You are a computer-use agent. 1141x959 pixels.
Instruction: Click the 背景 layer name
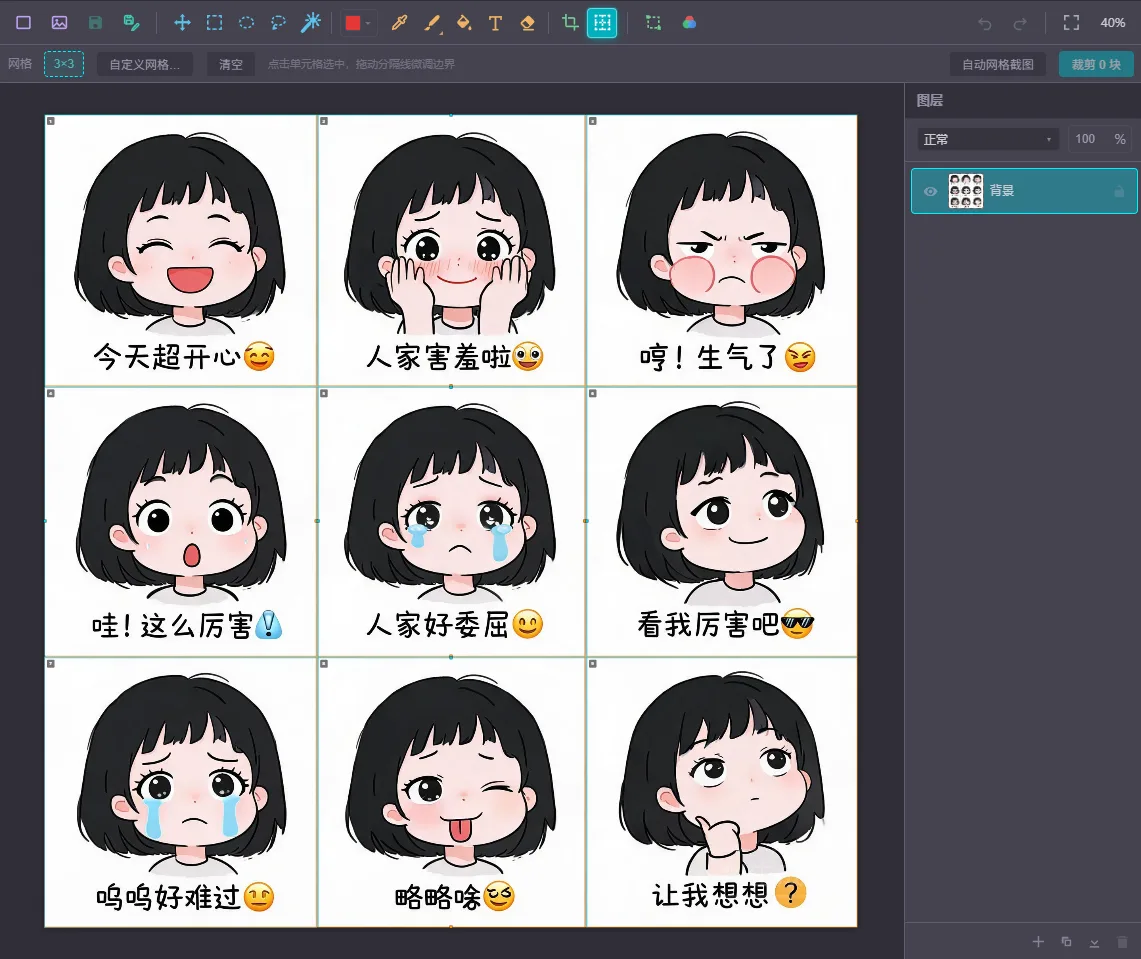point(1002,191)
